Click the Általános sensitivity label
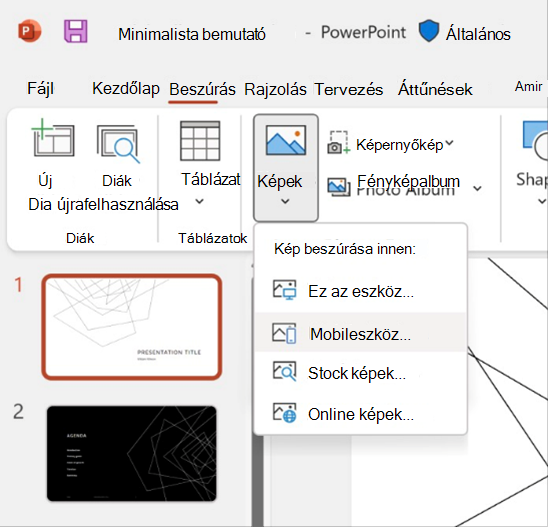548x527 pixels. tap(478, 34)
